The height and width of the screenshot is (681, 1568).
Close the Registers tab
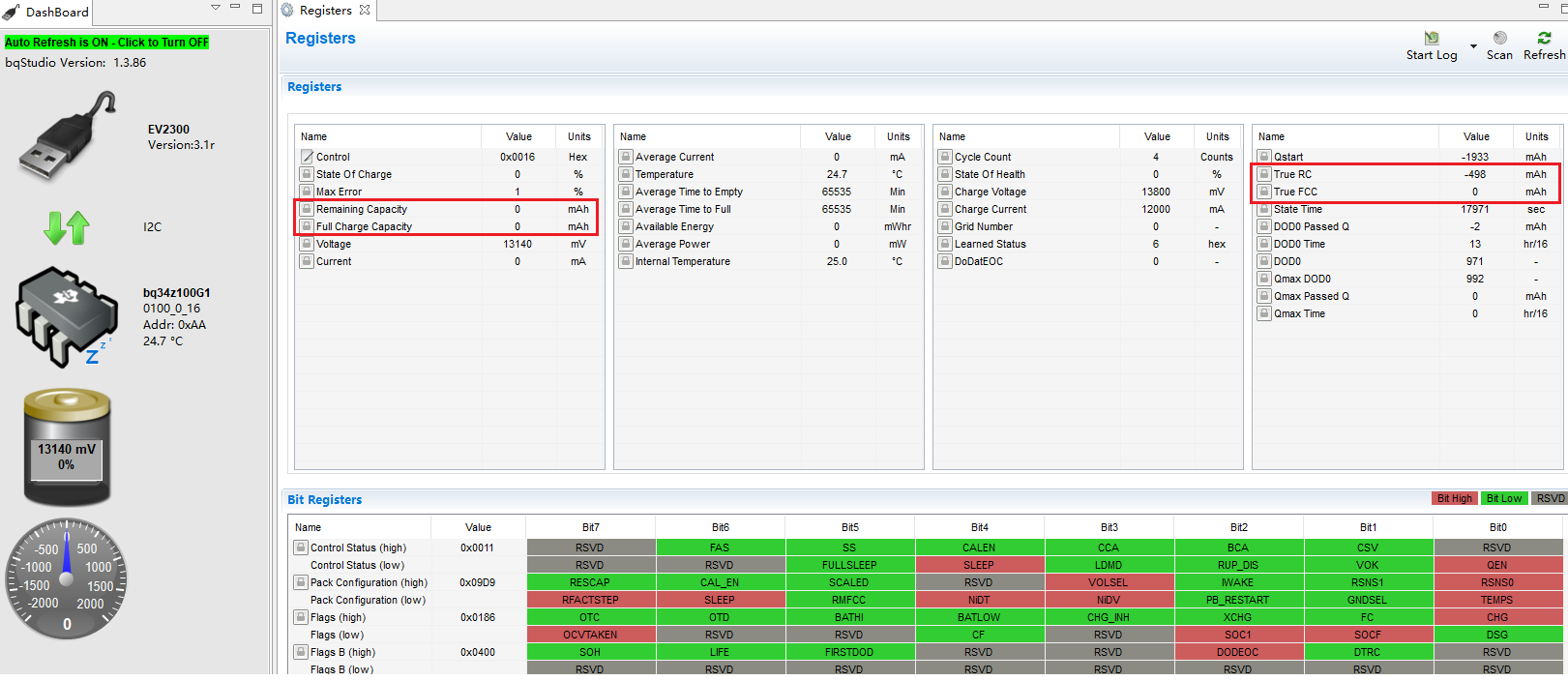[x=365, y=11]
